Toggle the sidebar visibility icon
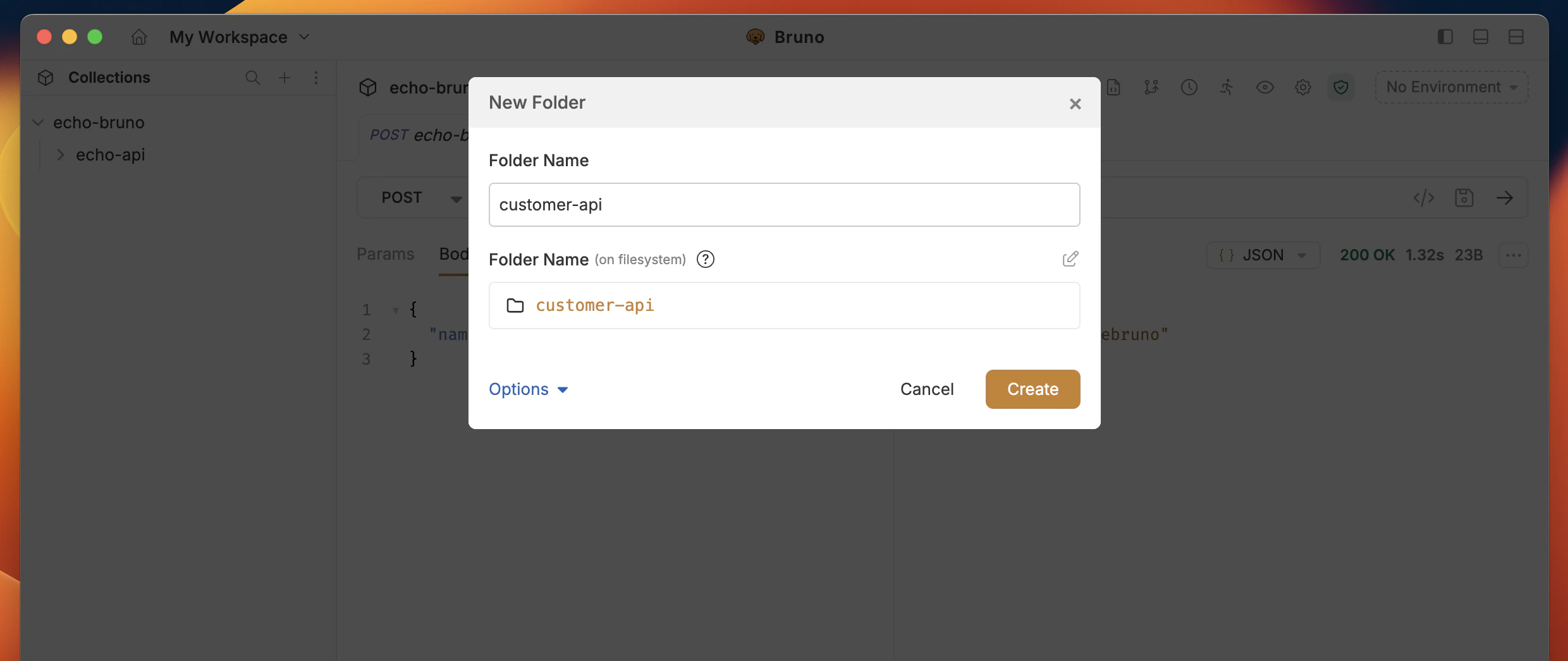The width and height of the screenshot is (1568, 661). click(x=1445, y=37)
